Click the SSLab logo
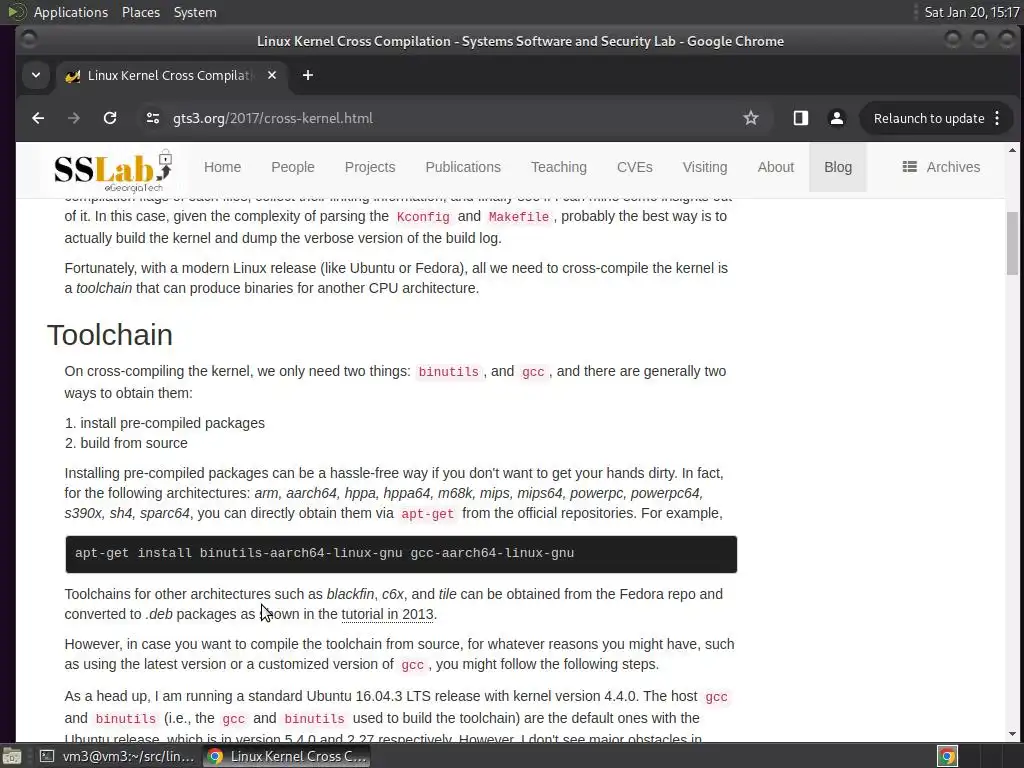The height and width of the screenshot is (768, 1024). tap(114, 170)
